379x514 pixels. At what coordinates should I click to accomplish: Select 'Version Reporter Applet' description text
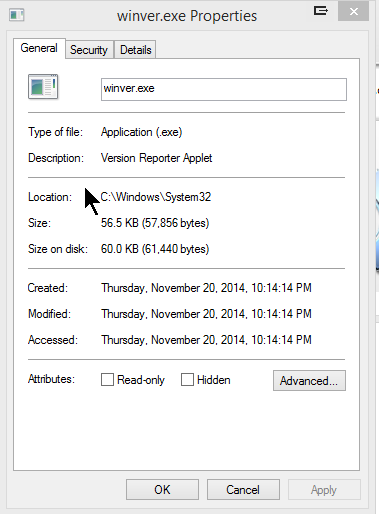156,158
